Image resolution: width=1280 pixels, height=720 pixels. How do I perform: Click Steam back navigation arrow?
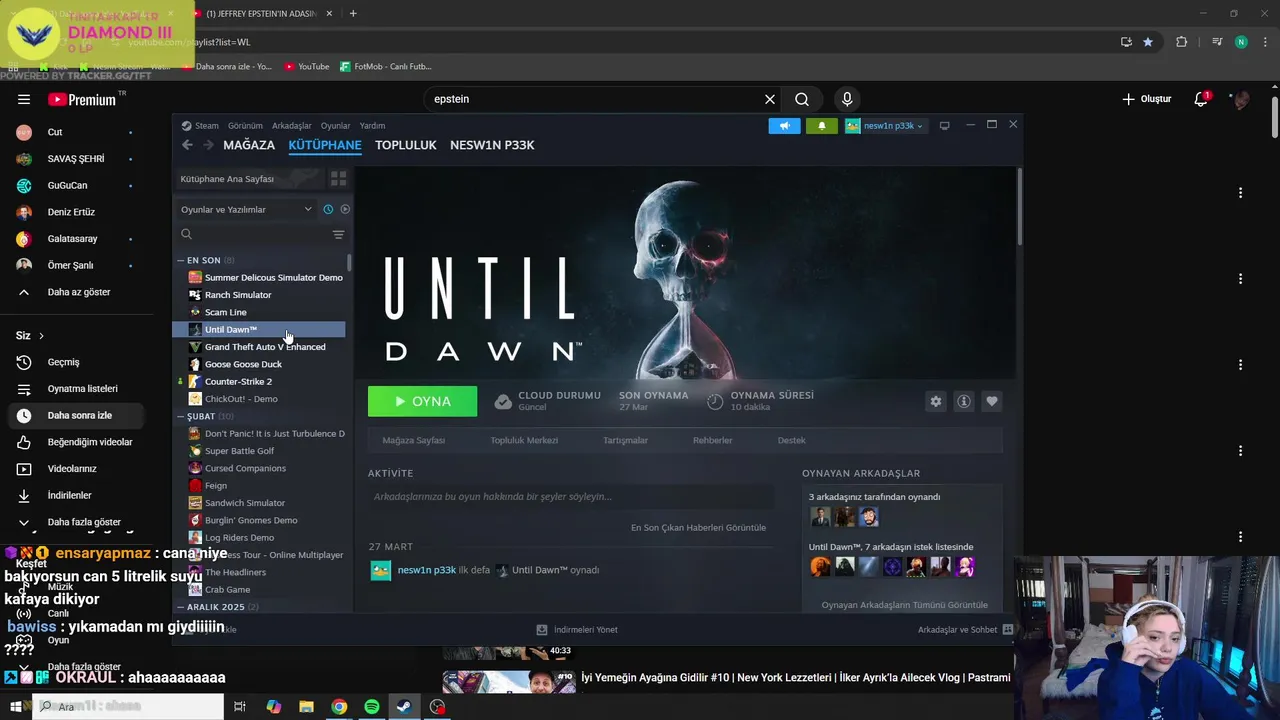(187, 145)
